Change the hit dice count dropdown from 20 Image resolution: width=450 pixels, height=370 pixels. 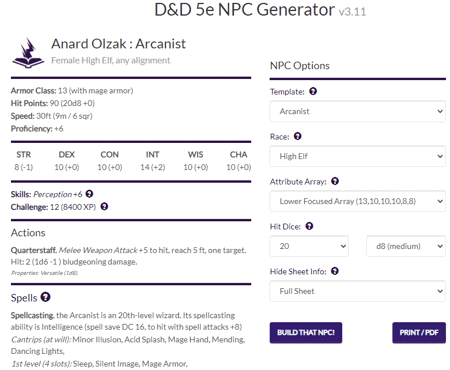[309, 246]
